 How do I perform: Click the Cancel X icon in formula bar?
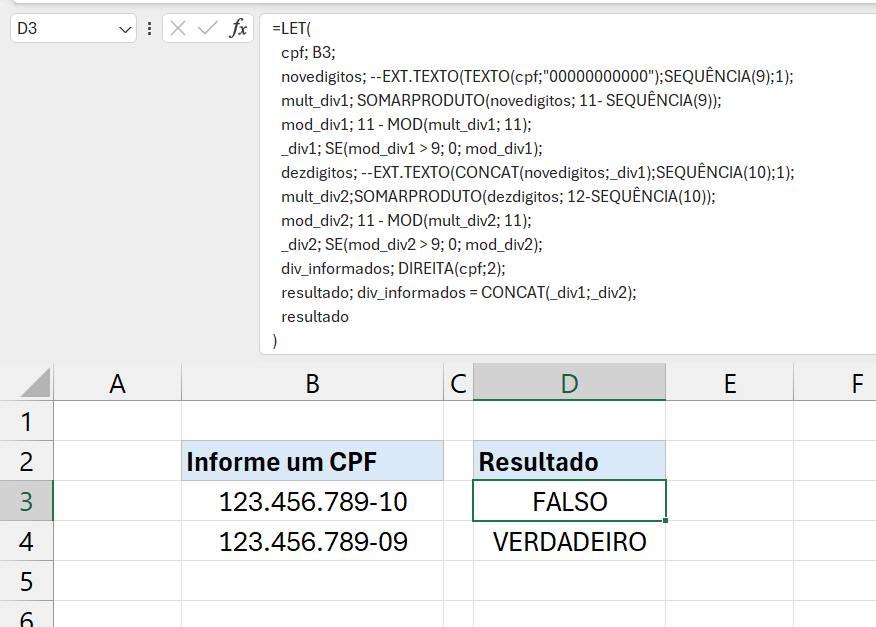(179, 29)
